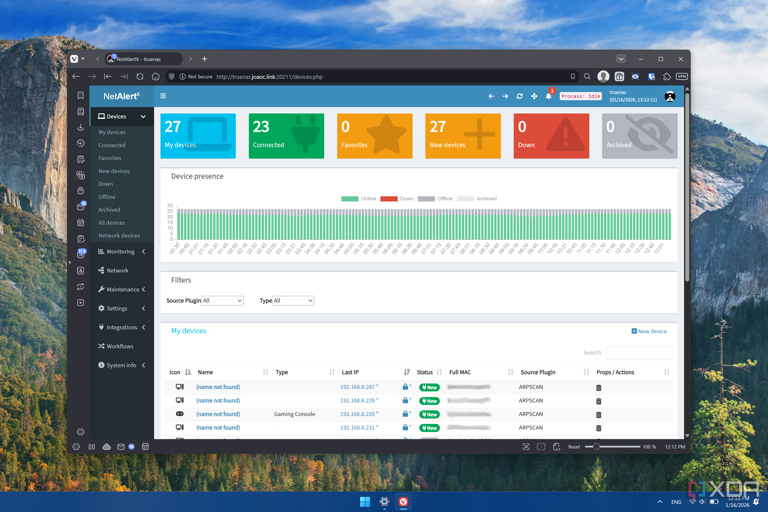
Task: Select Favorites under Devices menu
Action: click(110, 158)
